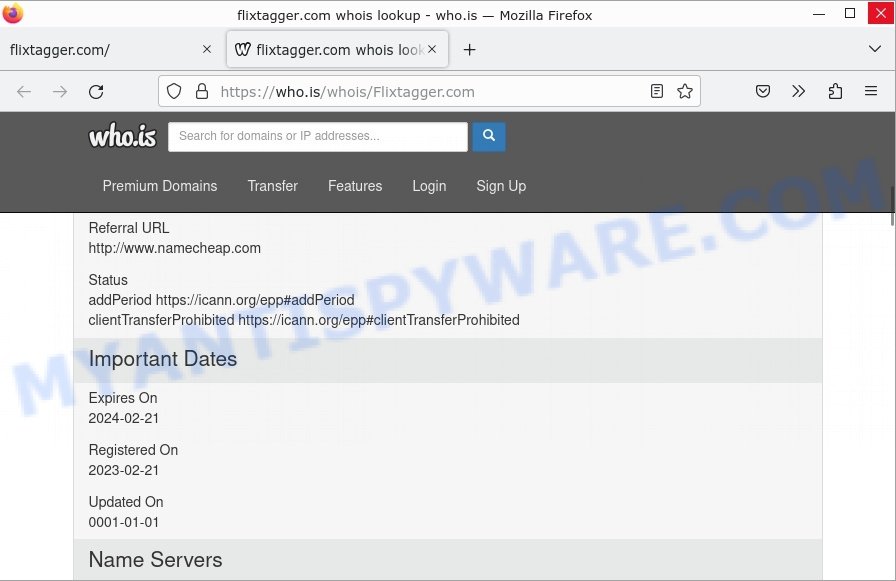Image resolution: width=896 pixels, height=581 pixels.
Task: Click the page vertical scrollbar
Action: 892,206
